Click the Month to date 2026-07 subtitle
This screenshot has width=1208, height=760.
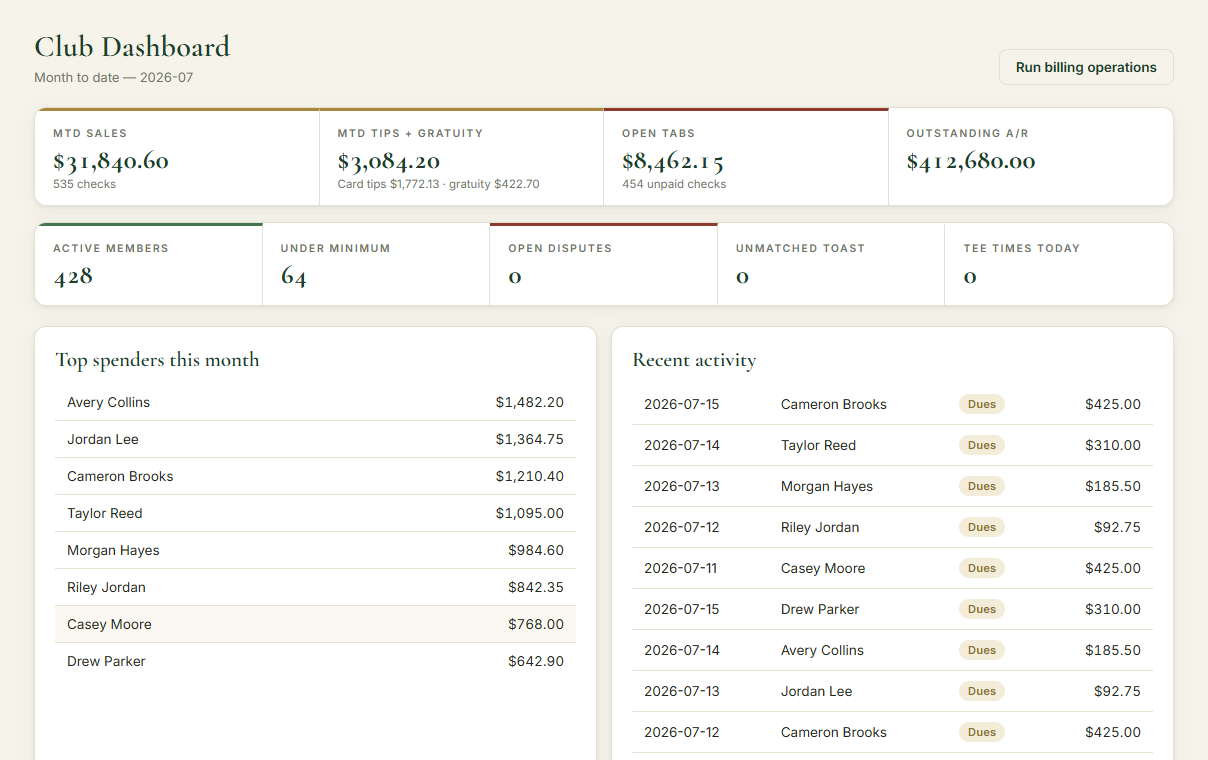(114, 77)
